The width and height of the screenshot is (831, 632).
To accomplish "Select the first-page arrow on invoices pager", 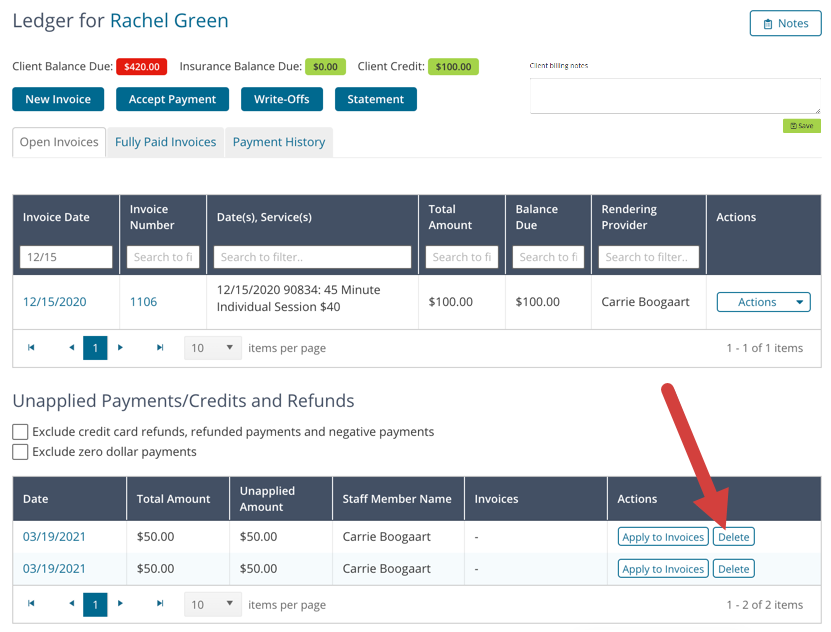I will (x=31, y=347).
